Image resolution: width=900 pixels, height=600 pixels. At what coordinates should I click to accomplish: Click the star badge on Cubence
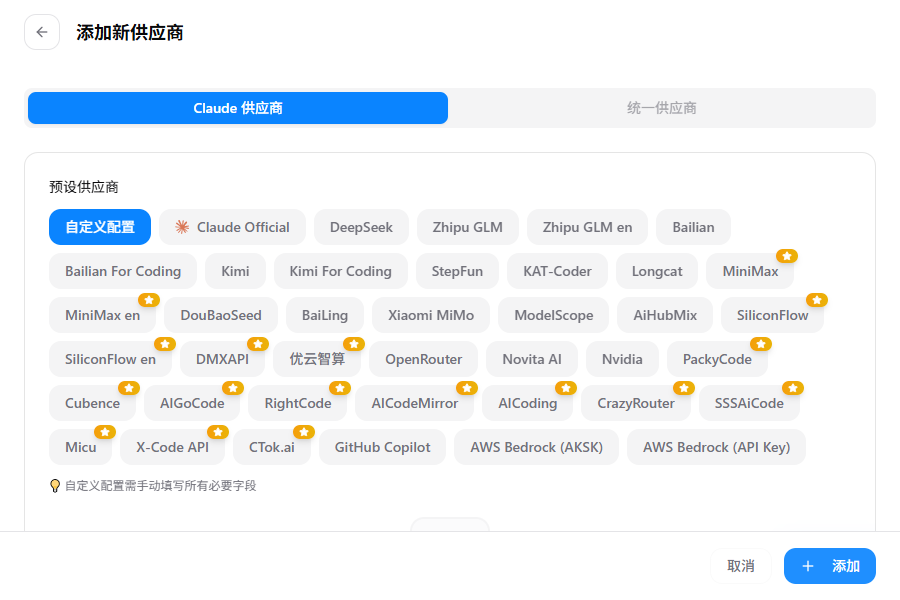(x=129, y=388)
